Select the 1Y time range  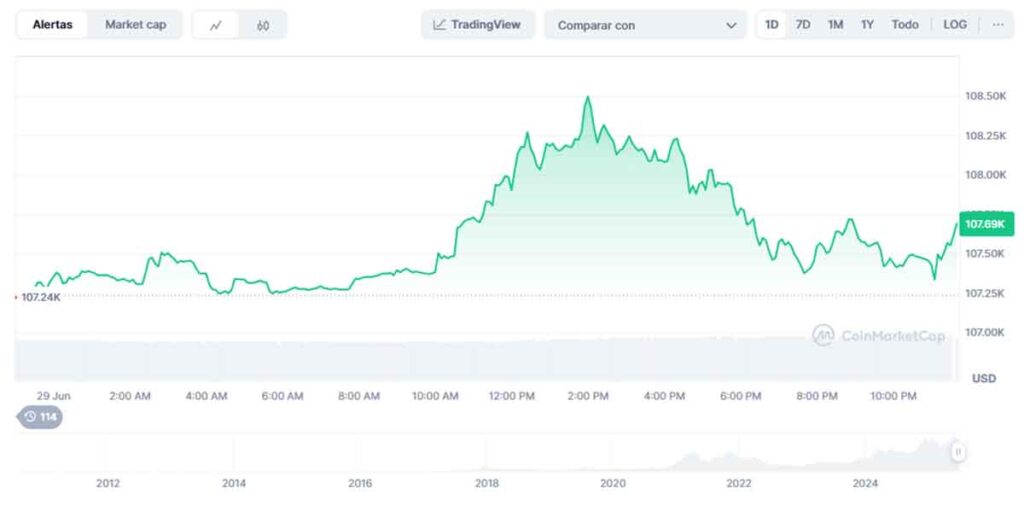pyautogui.click(x=867, y=25)
